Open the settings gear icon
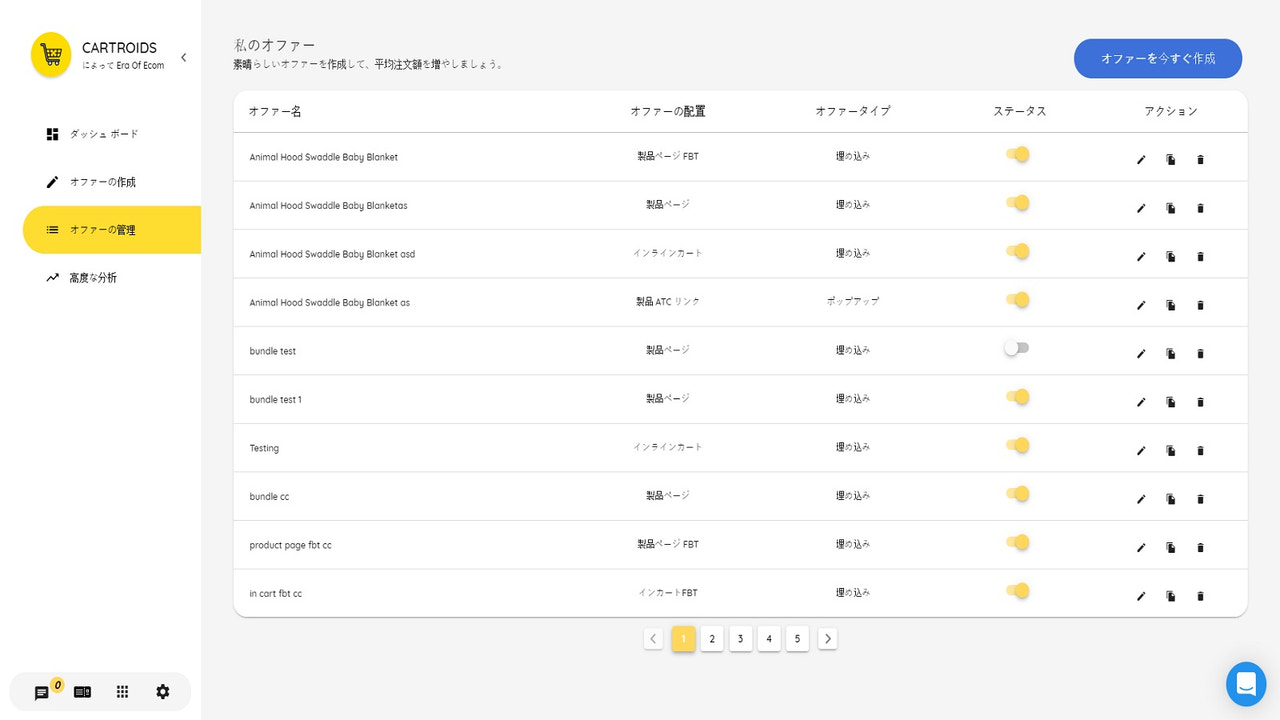 pyautogui.click(x=163, y=692)
